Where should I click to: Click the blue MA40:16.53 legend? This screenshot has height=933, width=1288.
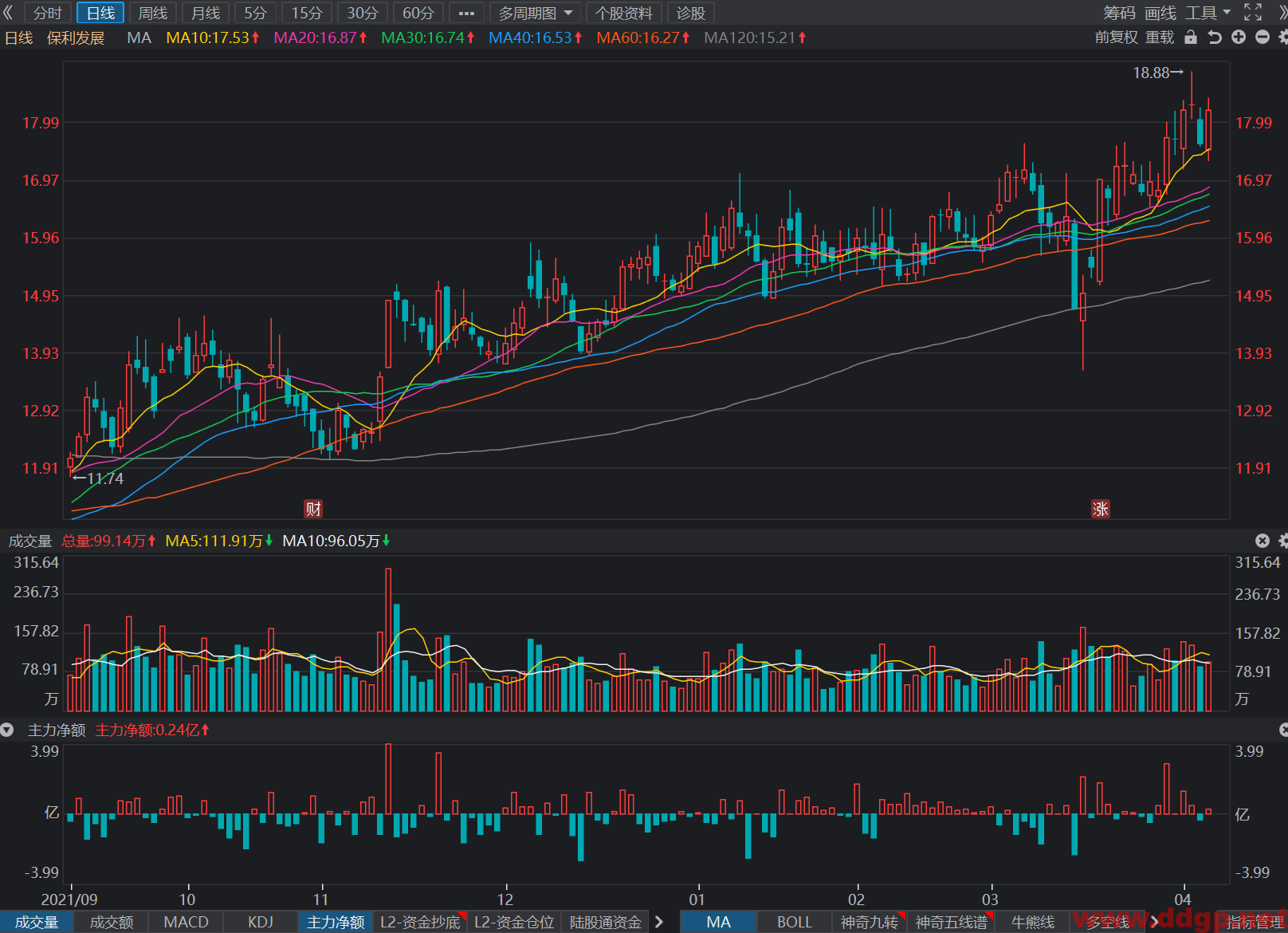(535, 37)
